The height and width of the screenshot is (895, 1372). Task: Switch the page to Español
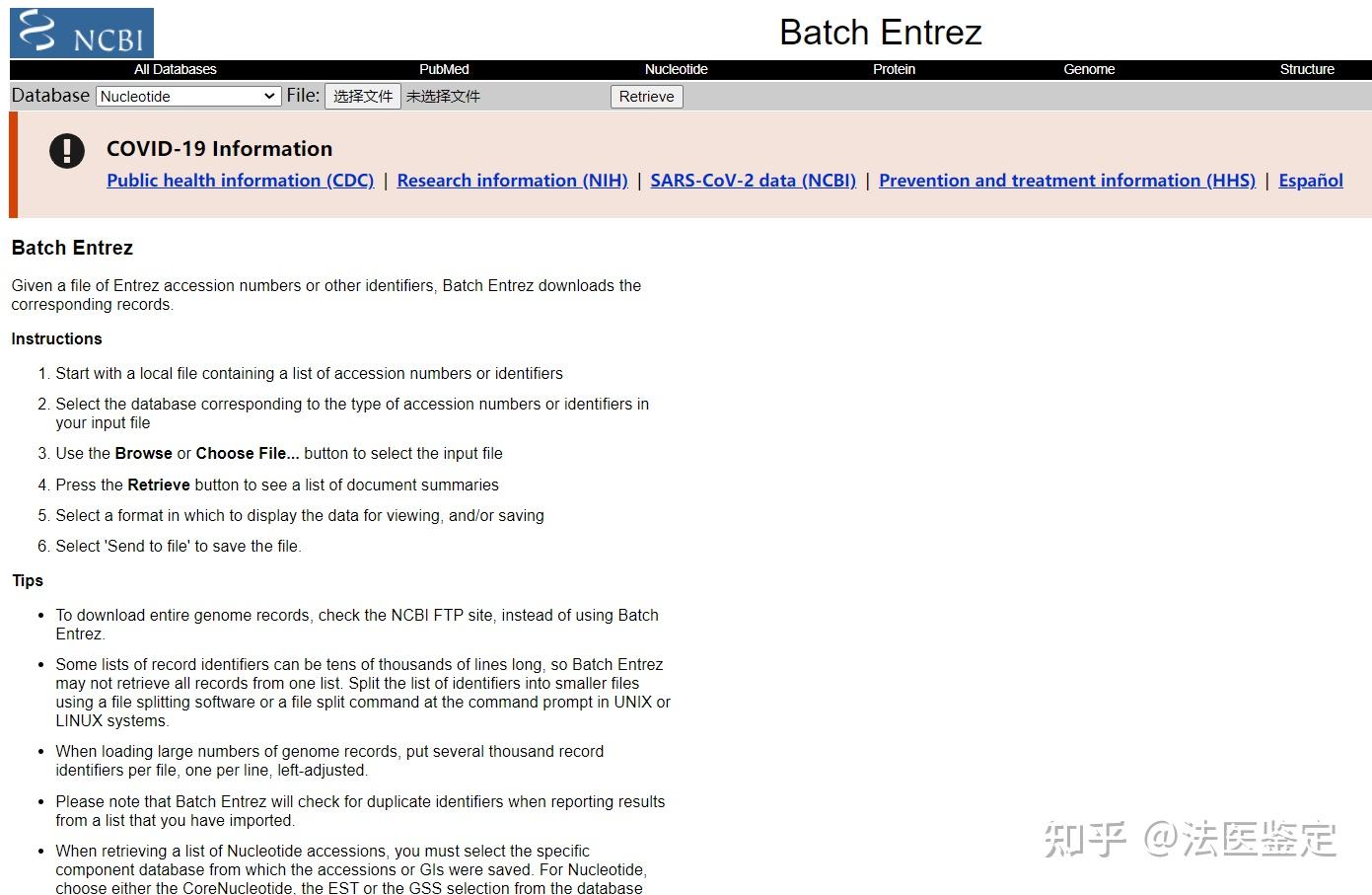click(1310, 181)
